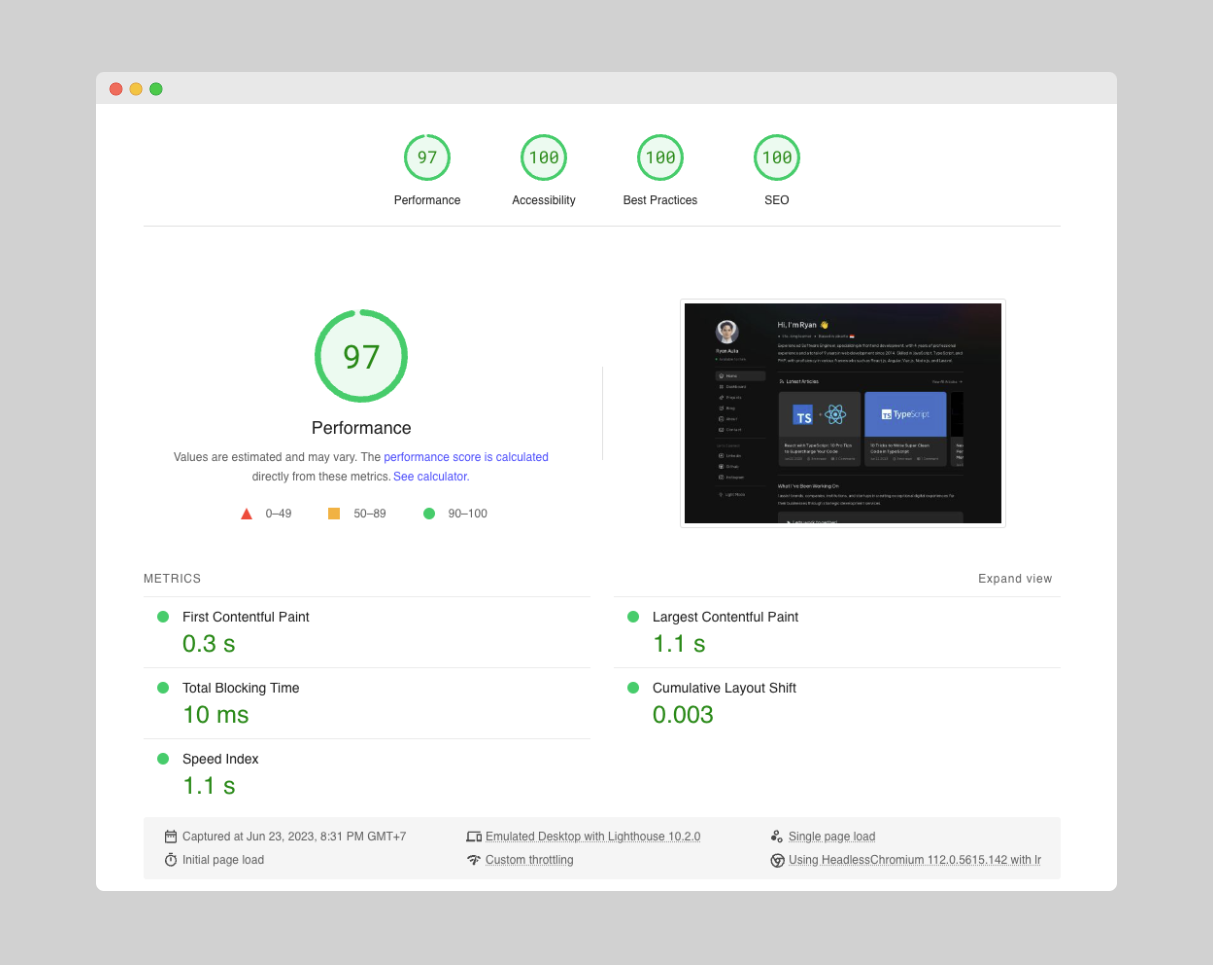Click the orange 50–89 legend square
1213x965 pixels.
[334, 512]
